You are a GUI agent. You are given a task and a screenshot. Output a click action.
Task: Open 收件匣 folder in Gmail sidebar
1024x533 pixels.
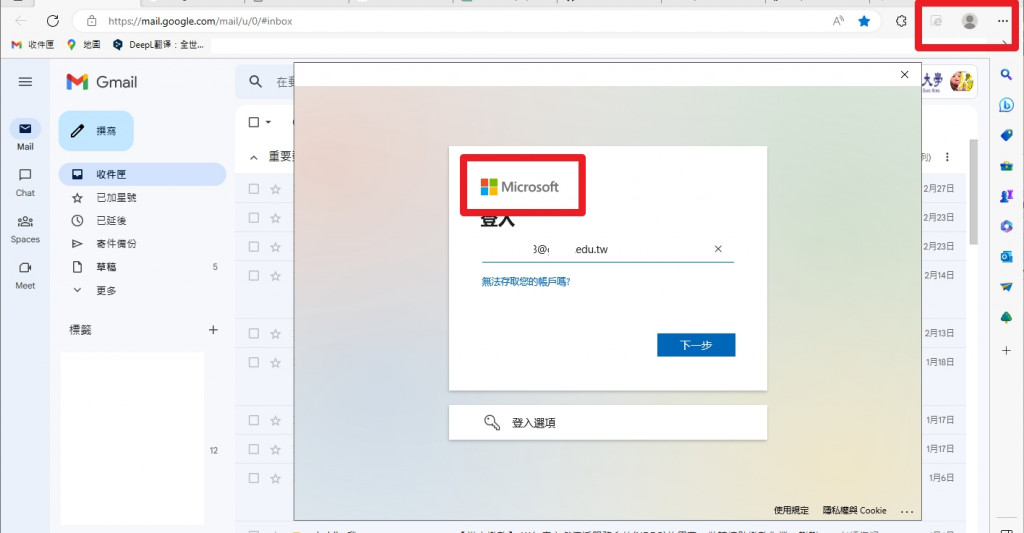point(142,174)
